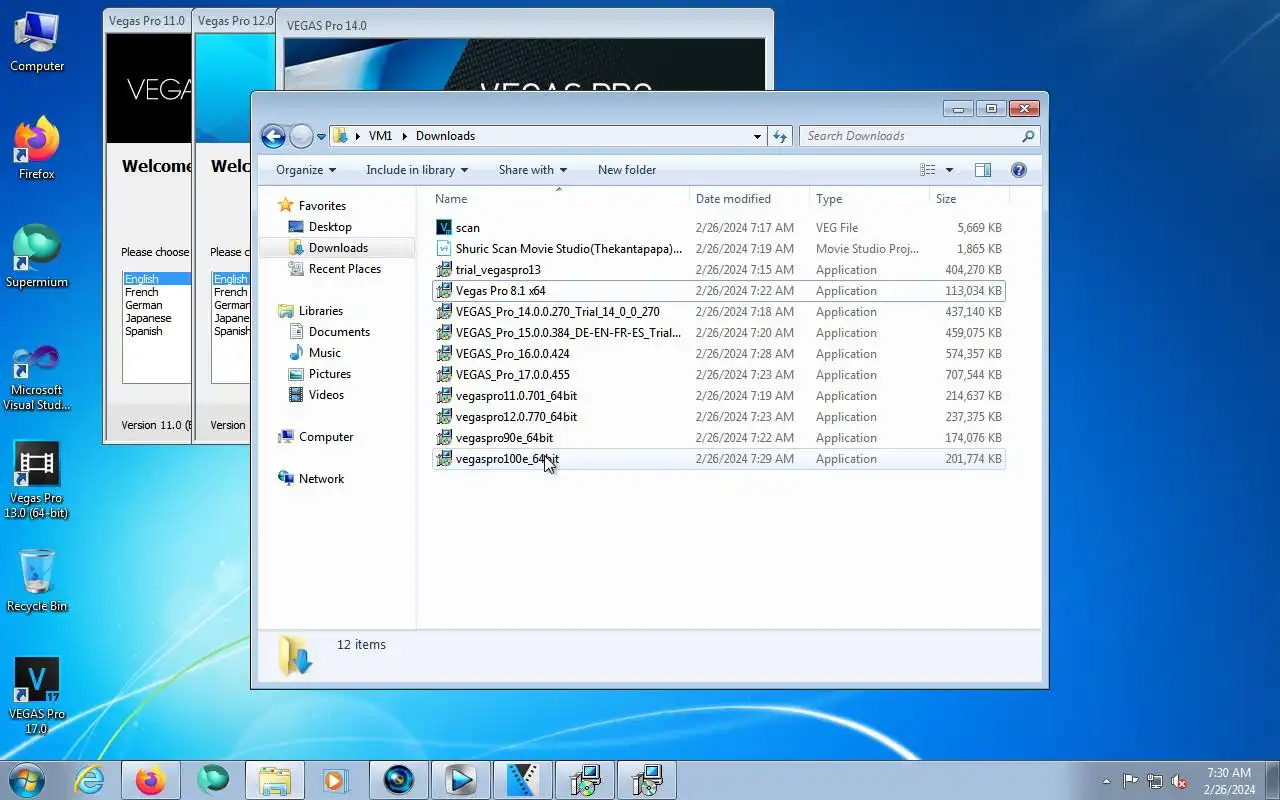Image resolution: width=1280 pixels, height=800 pixels.
Task: Sort files by the Size column
Action: click(970, 199)
